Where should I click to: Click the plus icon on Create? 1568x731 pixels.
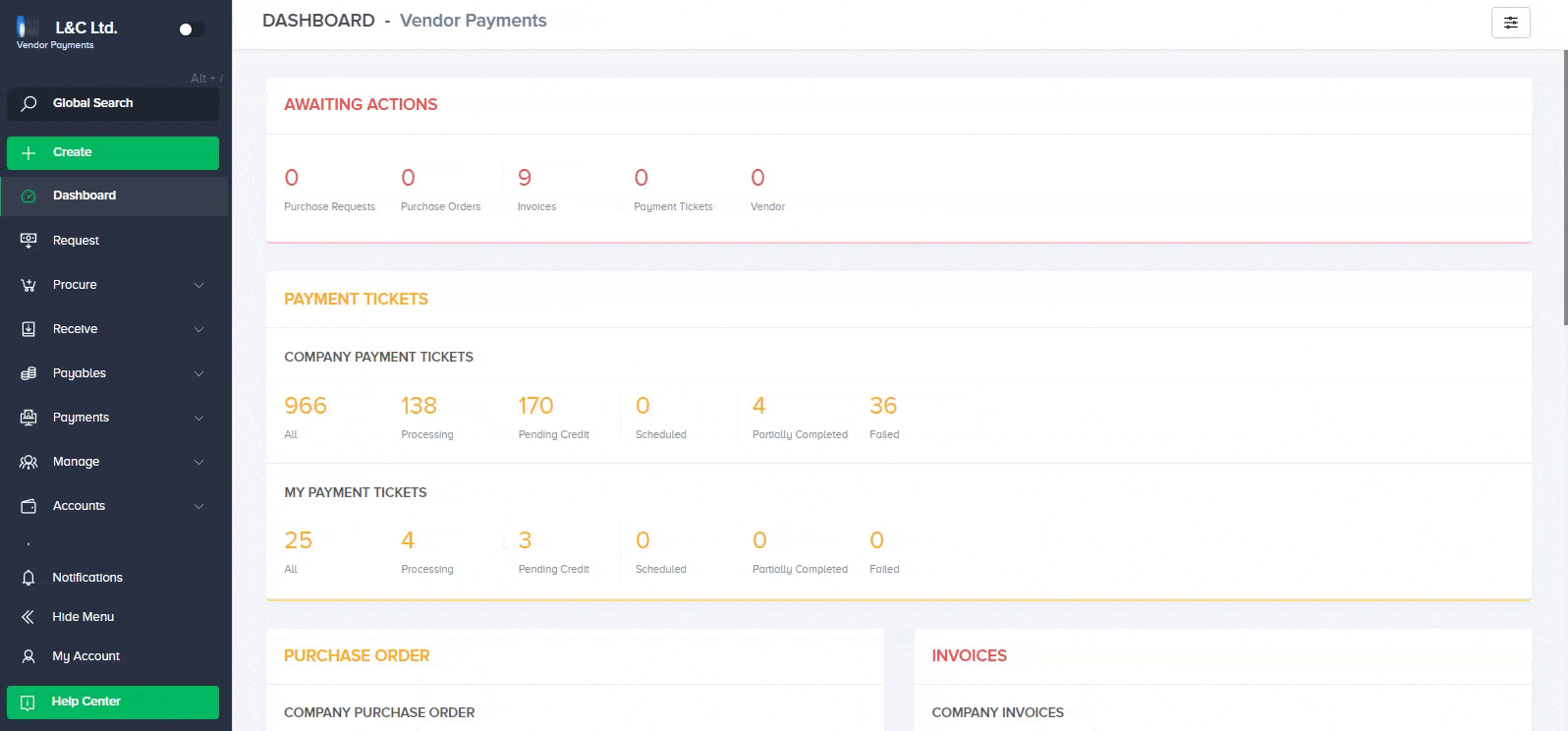point(28,152)
